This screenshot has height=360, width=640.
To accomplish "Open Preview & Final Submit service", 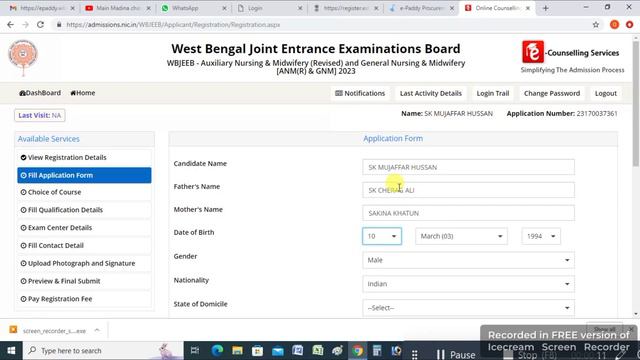I will tap(84, 281).
